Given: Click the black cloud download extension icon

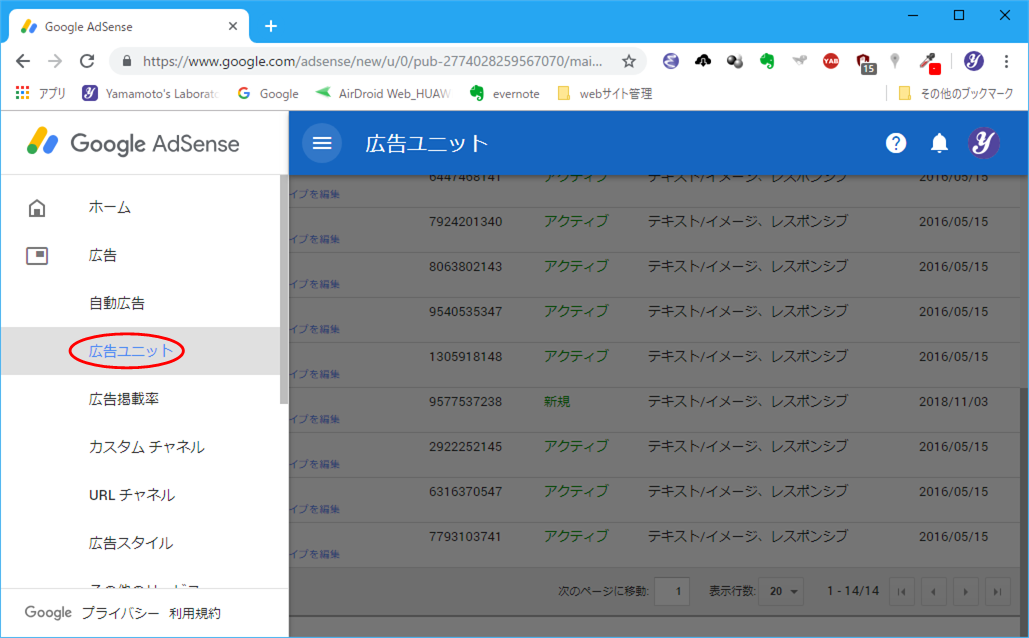Looking at the screenshot, I should [703, 61].
